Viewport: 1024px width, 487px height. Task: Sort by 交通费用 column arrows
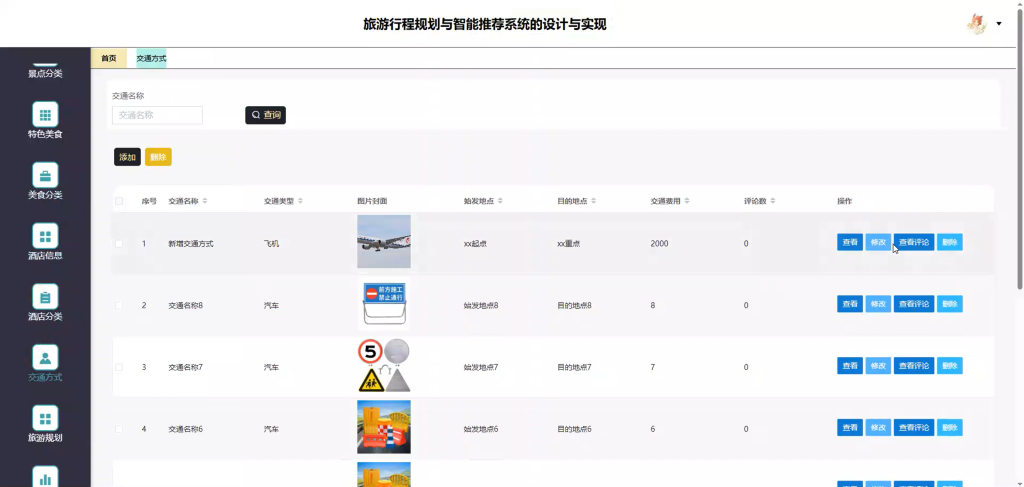687,201
